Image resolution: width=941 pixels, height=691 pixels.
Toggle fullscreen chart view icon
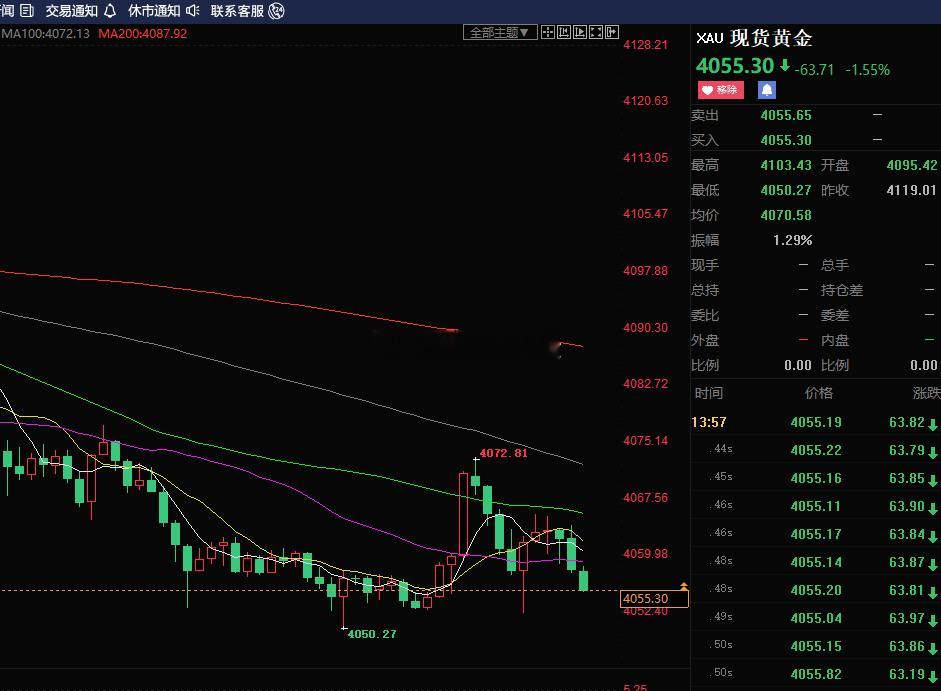[x=596, y=32]
